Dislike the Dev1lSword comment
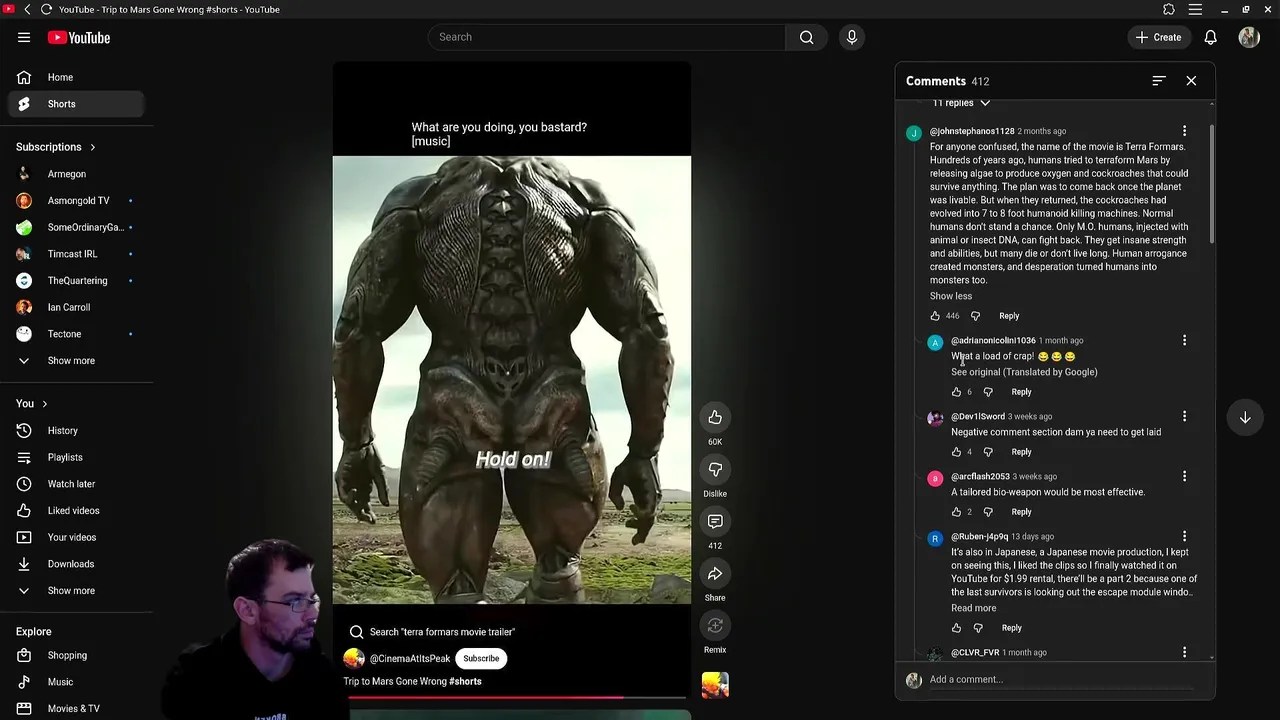The height and width of the screenshot is (720, 1280). coord(988,452)
